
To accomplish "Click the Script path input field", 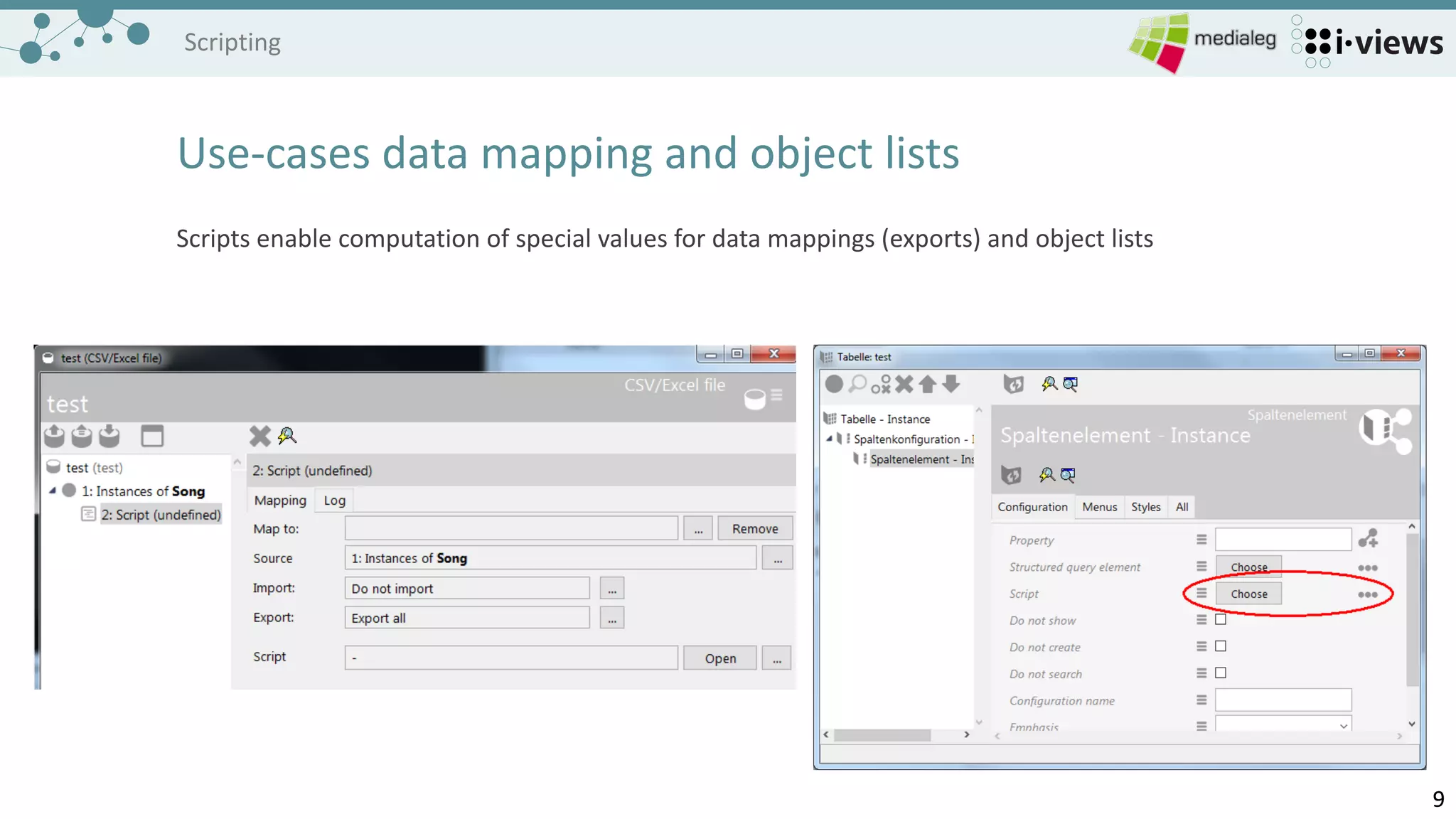I will (x=511, y=658).
